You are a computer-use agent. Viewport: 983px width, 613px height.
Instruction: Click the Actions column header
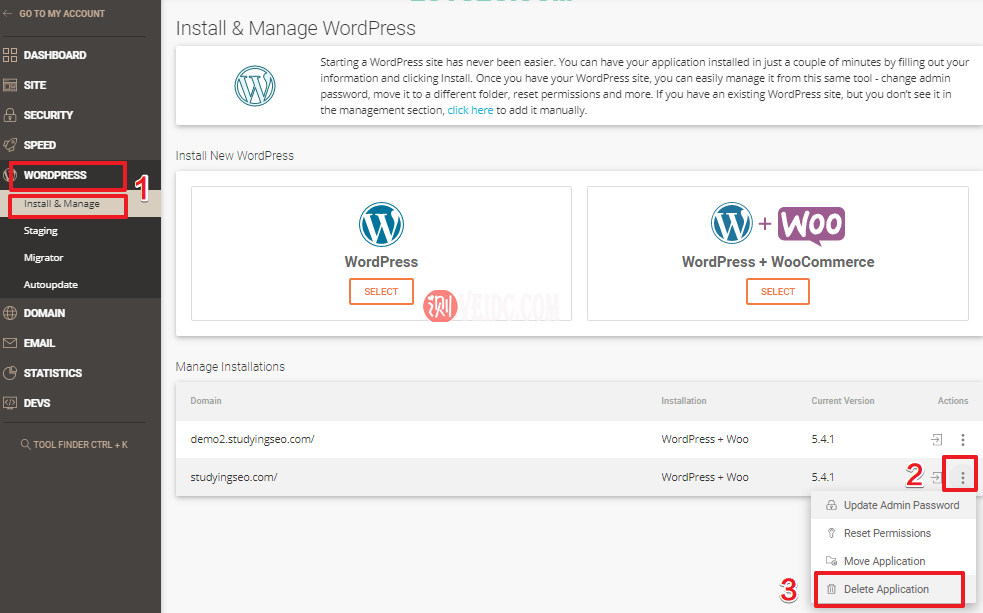click(x=953, y=401)
